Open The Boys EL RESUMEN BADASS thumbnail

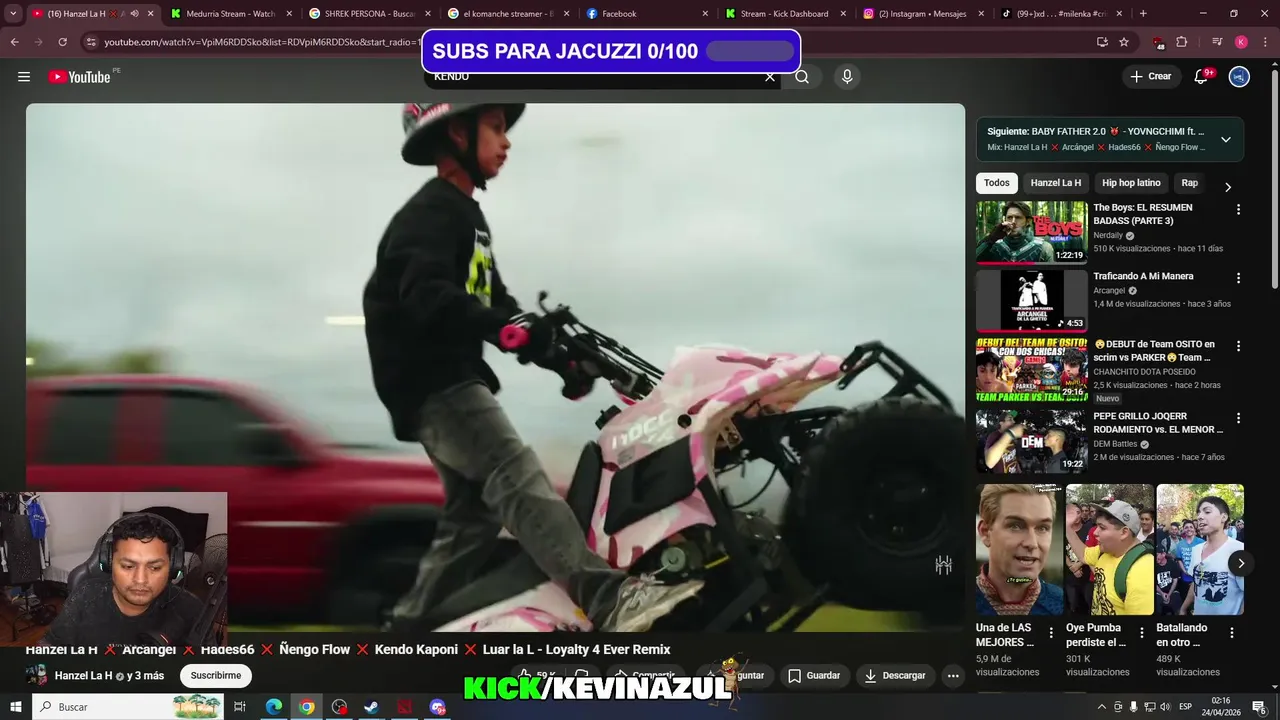pos(1032,232)
